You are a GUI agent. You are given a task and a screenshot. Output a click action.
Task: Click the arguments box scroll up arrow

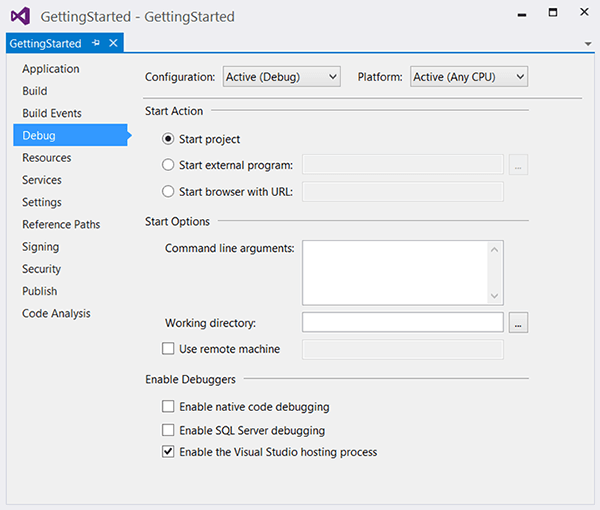tap(494, 250)
